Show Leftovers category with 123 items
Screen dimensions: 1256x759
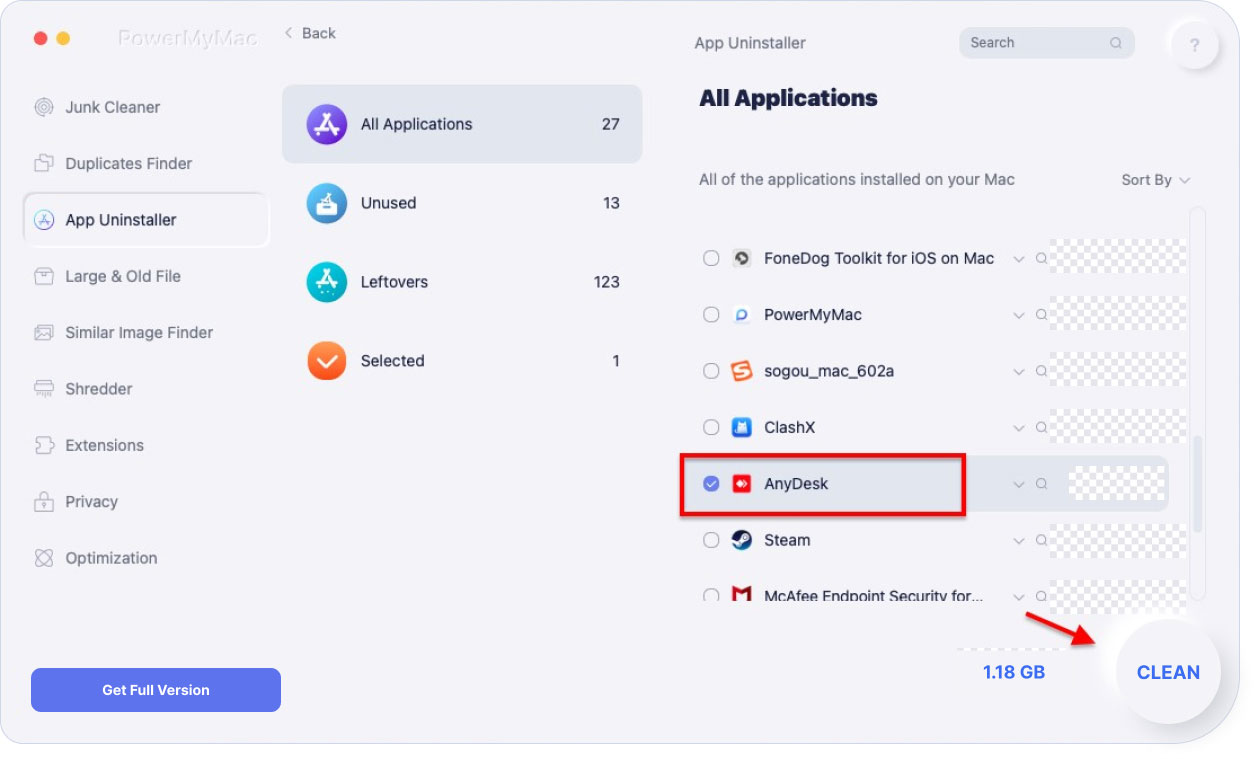tap(462, 282)
